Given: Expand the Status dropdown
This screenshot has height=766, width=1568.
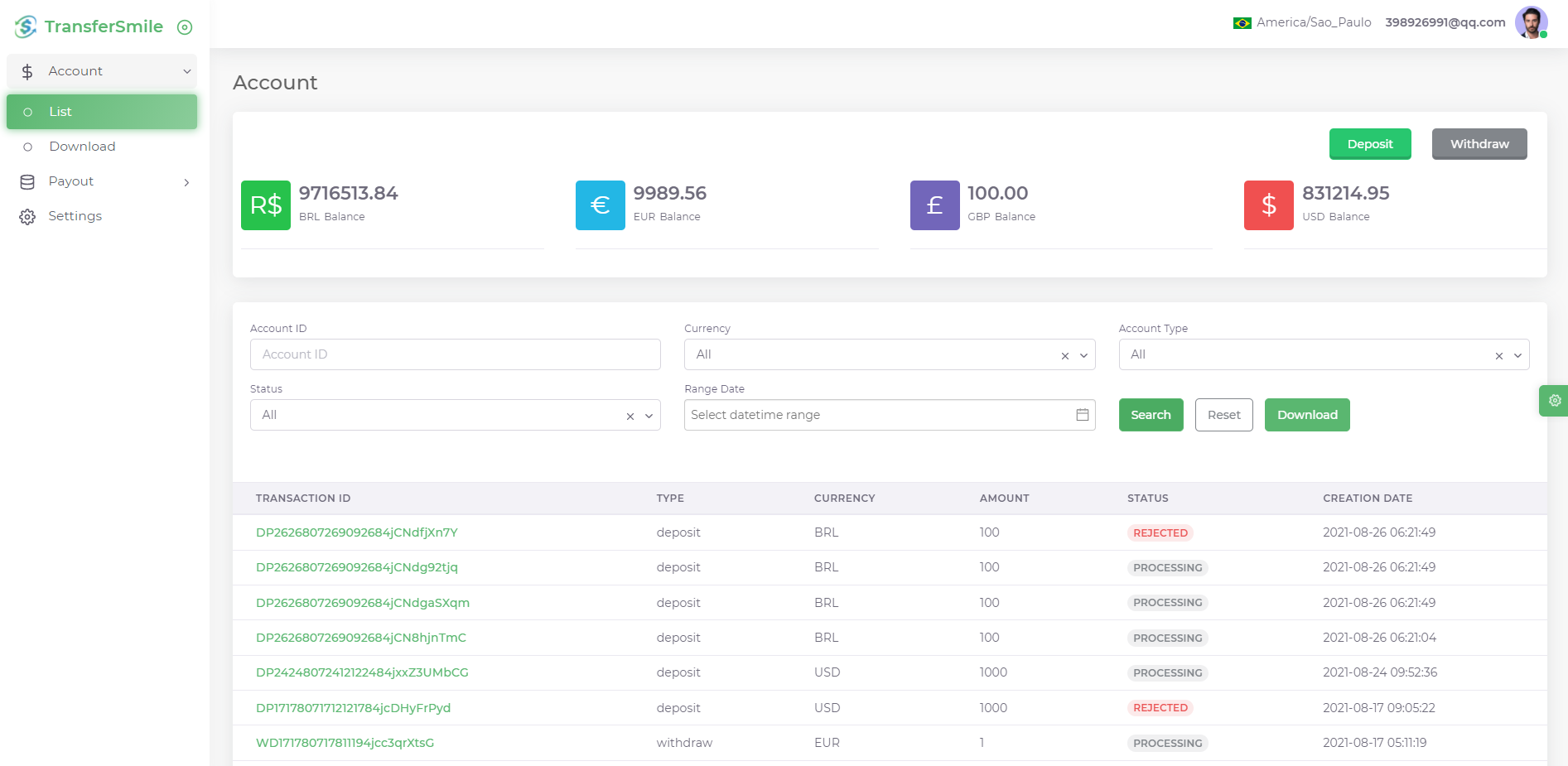Looking at the screenshot, I should coord(649,417).
